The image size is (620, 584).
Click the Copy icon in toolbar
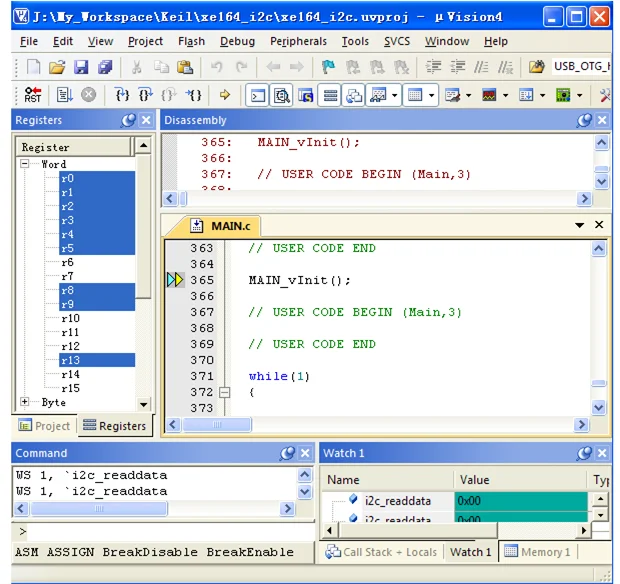coord(161,67)
